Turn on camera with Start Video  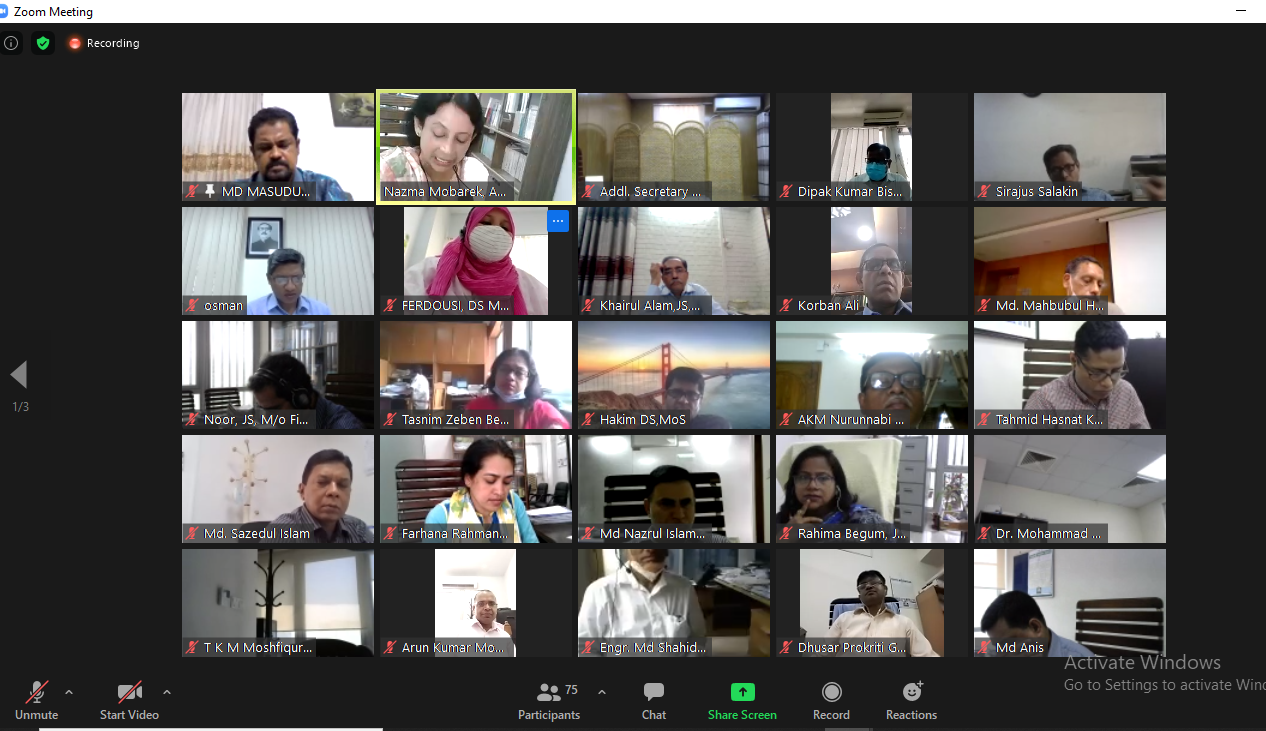(x=129, y=700)
